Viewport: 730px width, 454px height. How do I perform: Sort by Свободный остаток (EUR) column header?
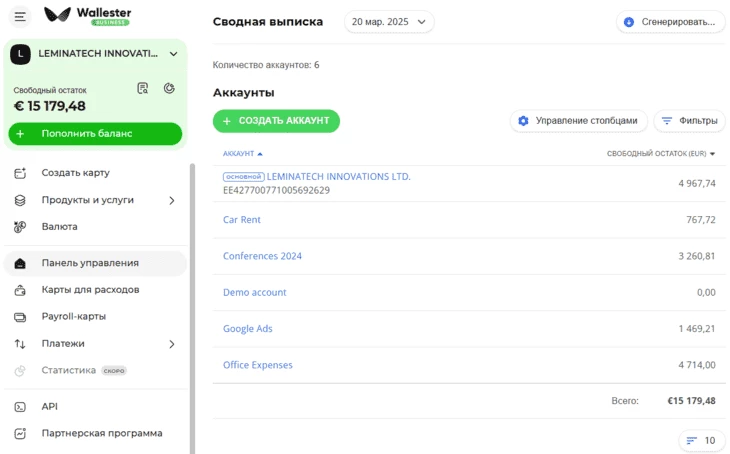point(661,154)
